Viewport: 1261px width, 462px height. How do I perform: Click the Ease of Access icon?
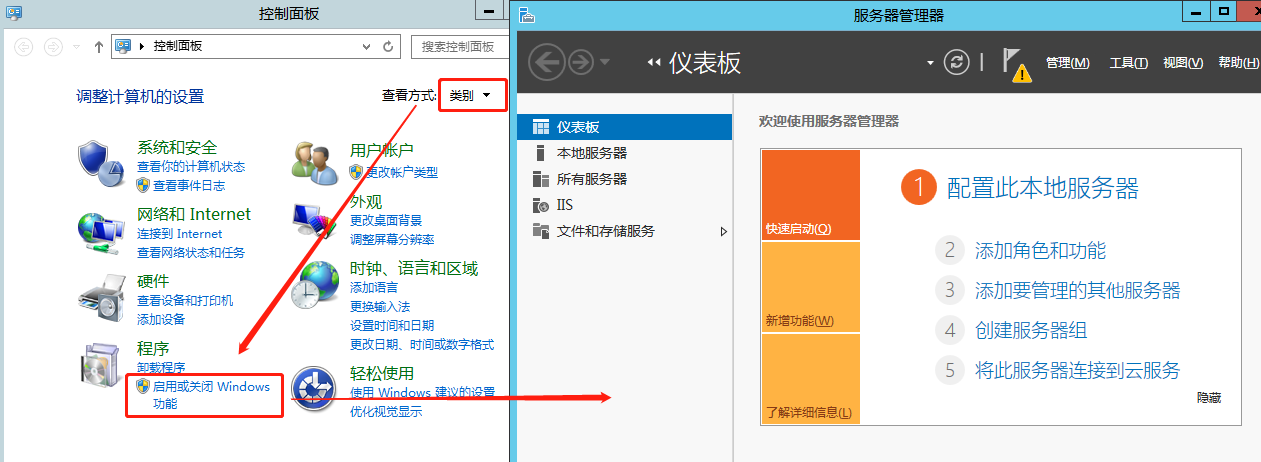(314, 390)
